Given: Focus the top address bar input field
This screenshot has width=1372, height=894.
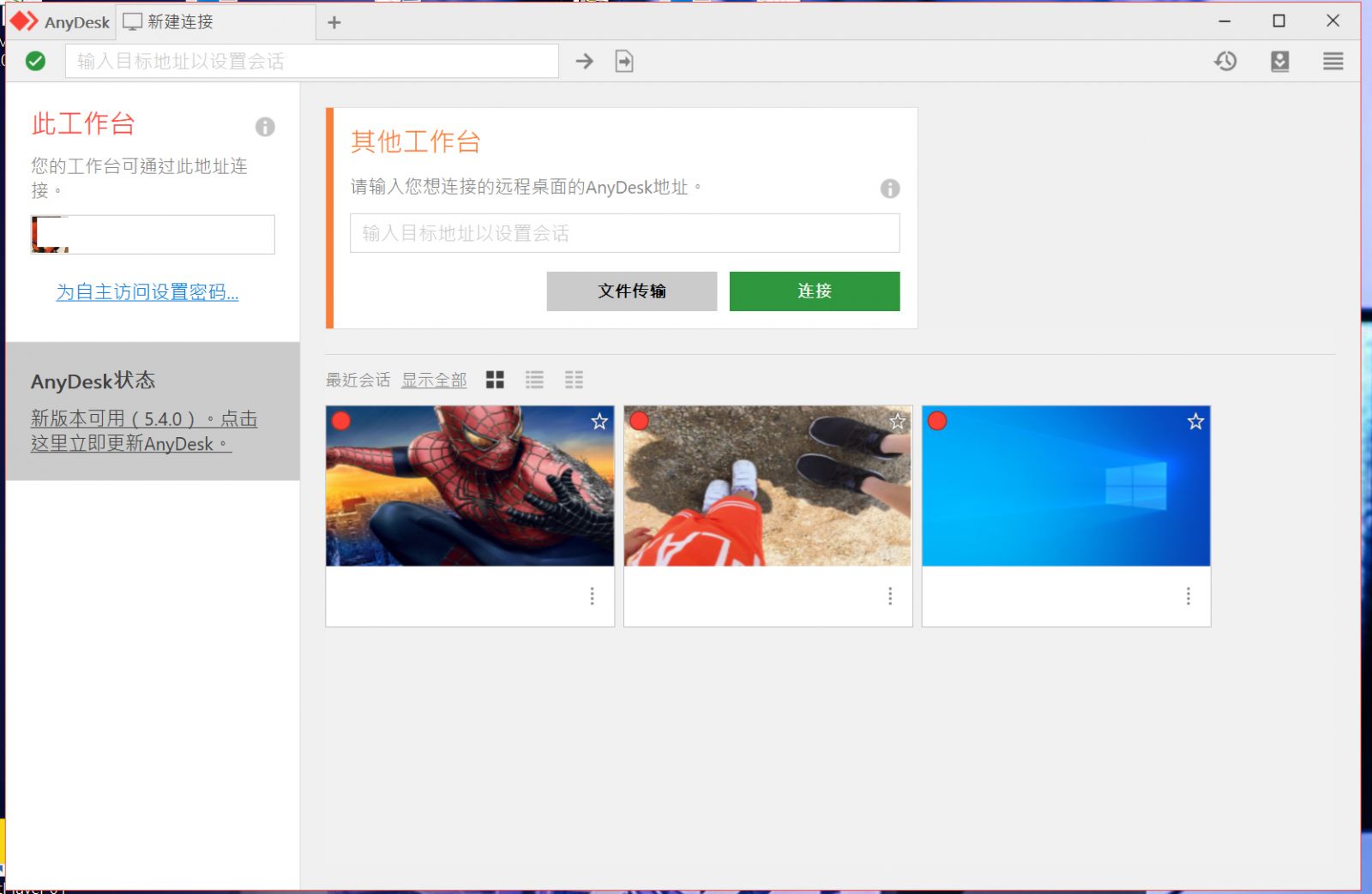Looking at the screenshot, I should point(312,61).
